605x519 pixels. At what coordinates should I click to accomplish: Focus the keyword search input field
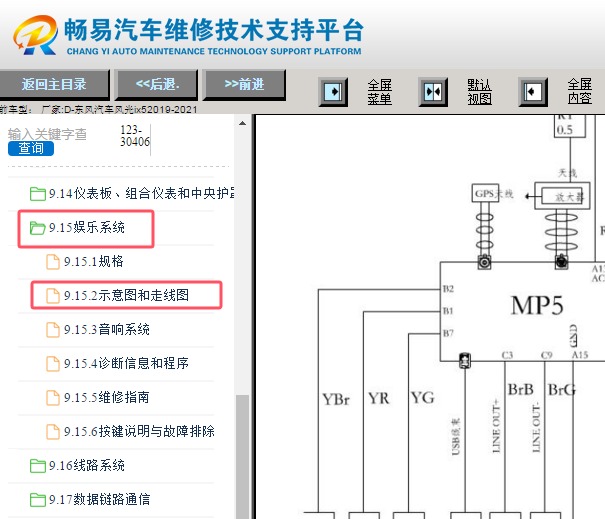click(x=47, y=134)
